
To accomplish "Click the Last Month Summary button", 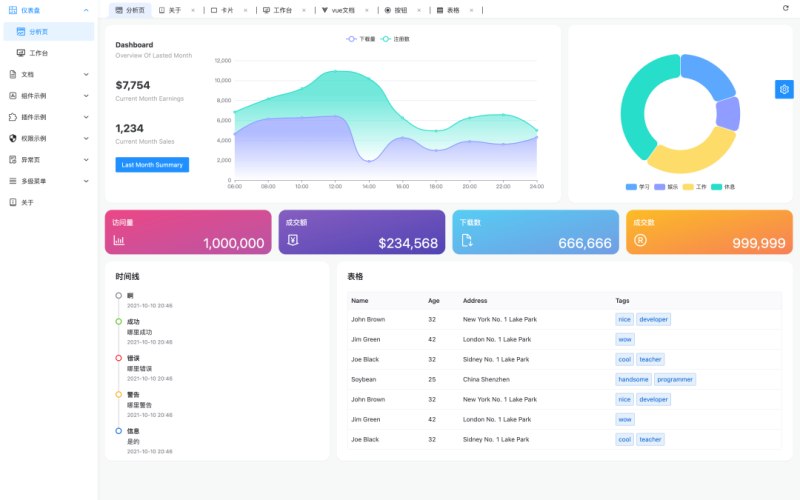I will coord(152,165).
